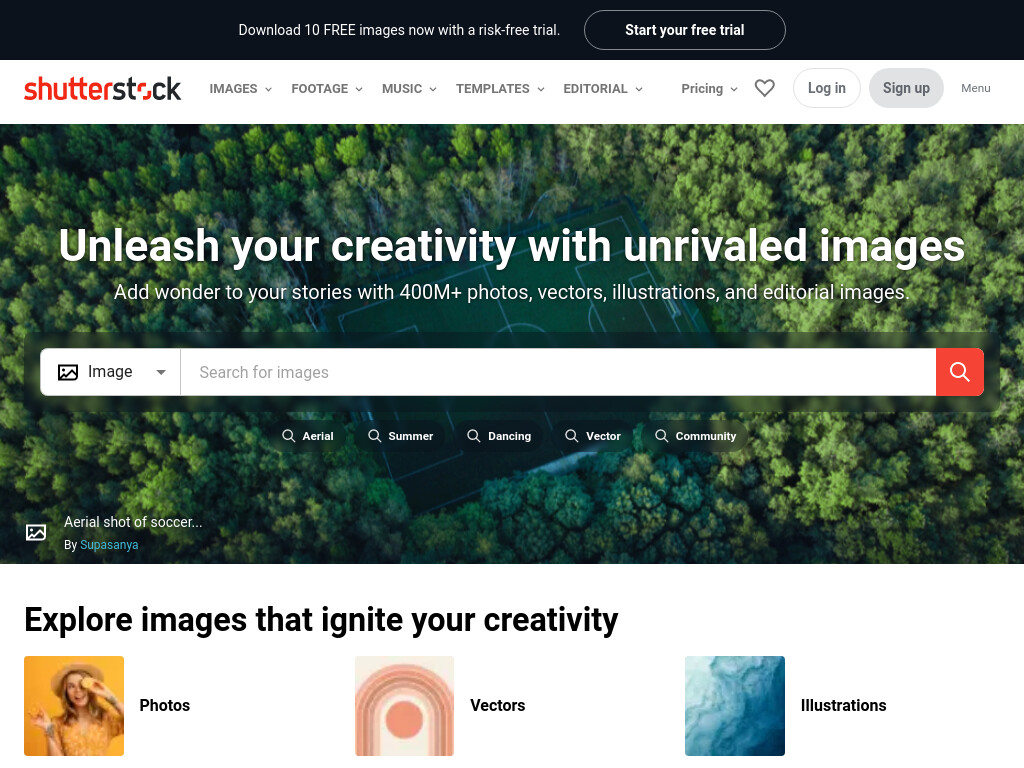The height and width of the screenshot is (768, 1024).
Task: Open the Aerial shot of soccer caption
Action: 133,522
